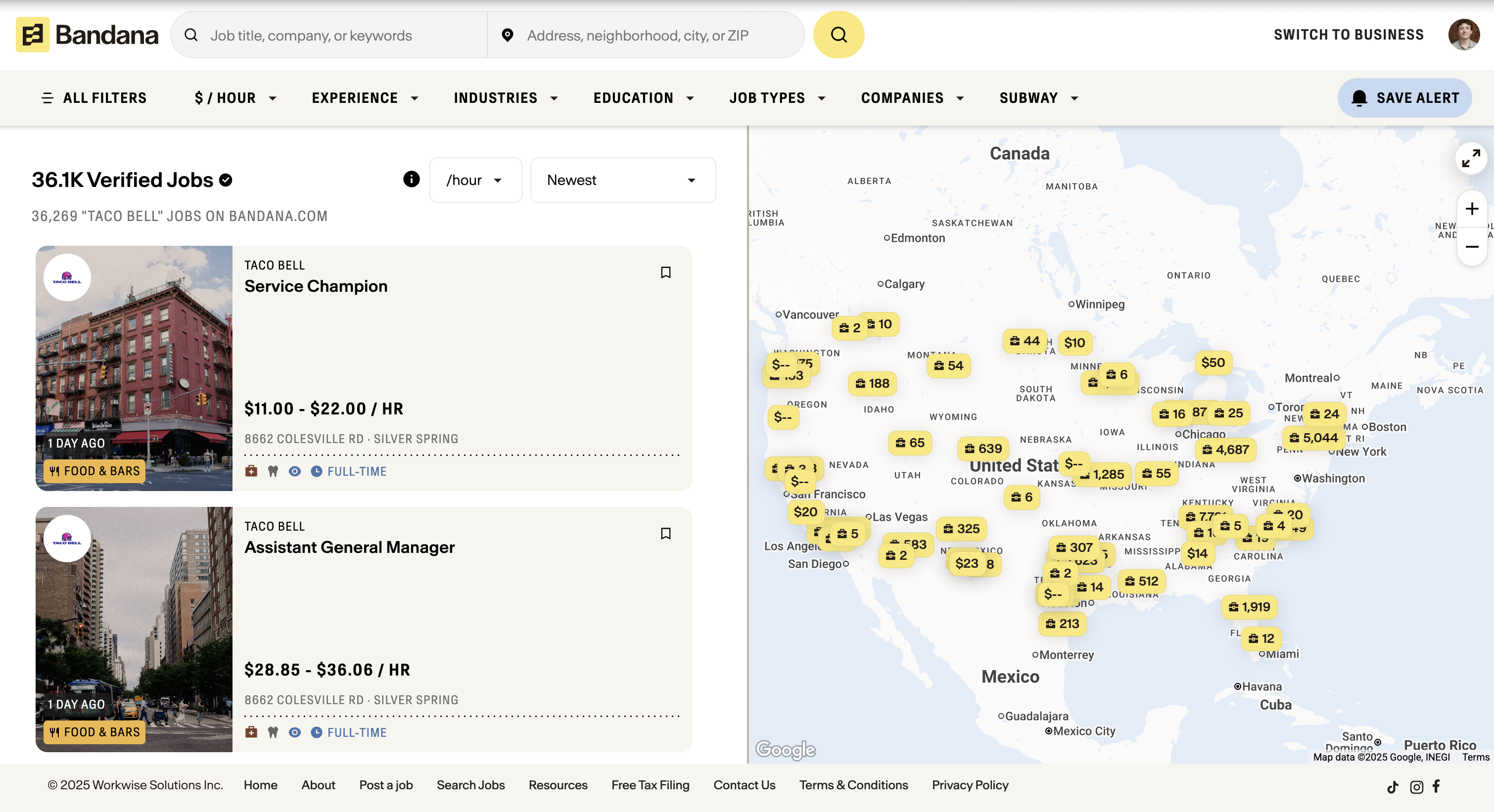This screenshot has height=812, width=1494.
Task: Click the 639 jobs map cluster
Action: click(x=983, y=449)
